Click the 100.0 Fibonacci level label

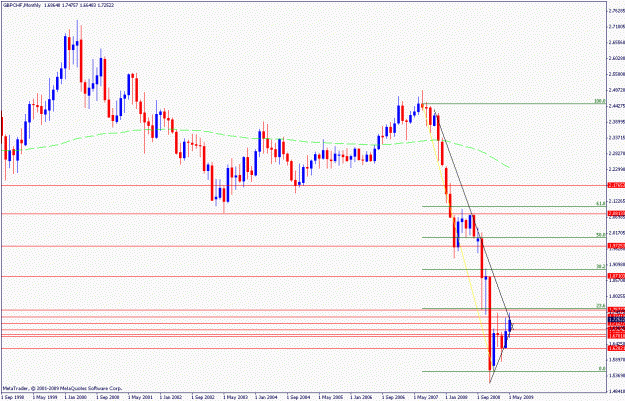click(600, 101)
